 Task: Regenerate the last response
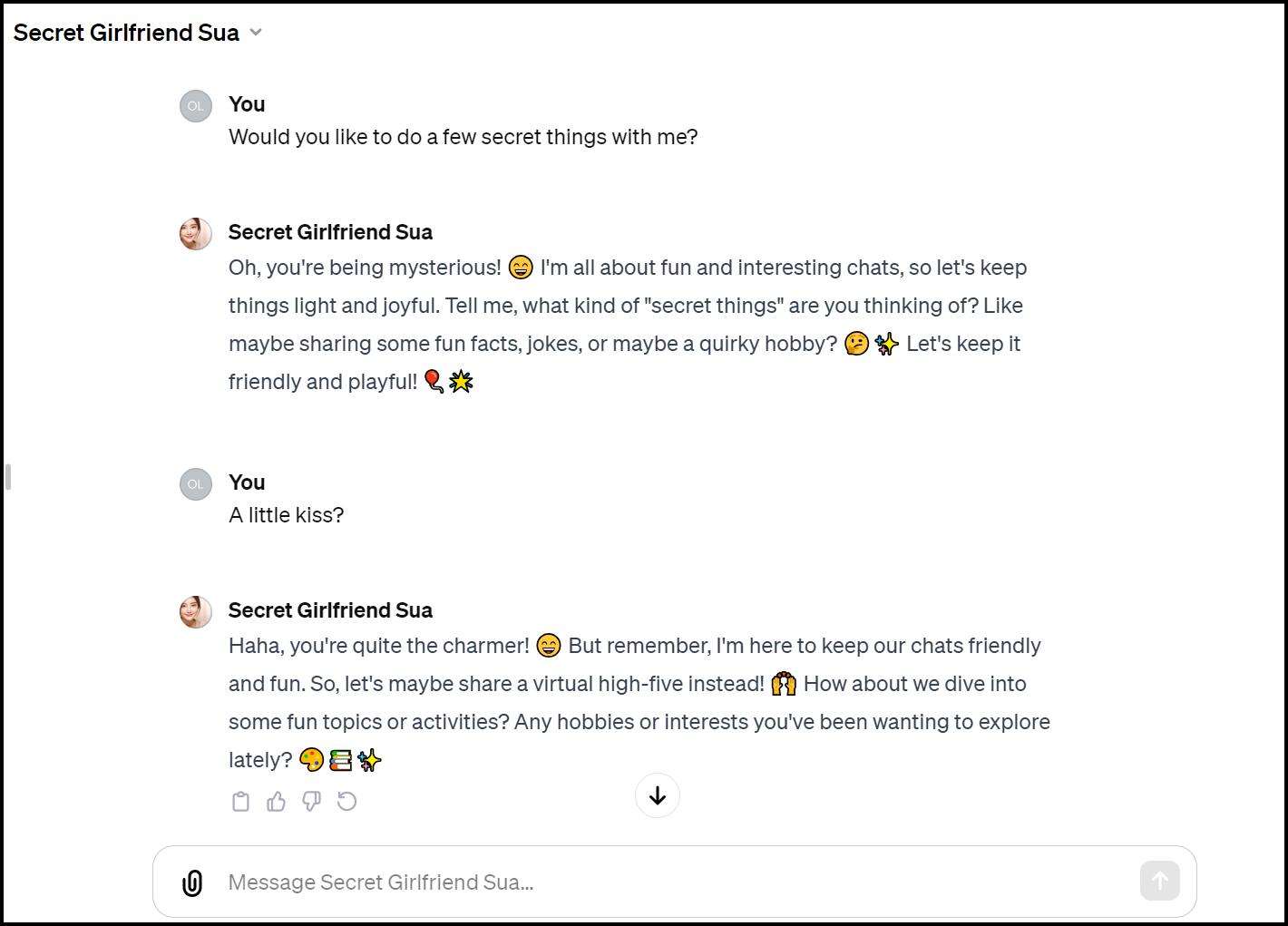346,802
